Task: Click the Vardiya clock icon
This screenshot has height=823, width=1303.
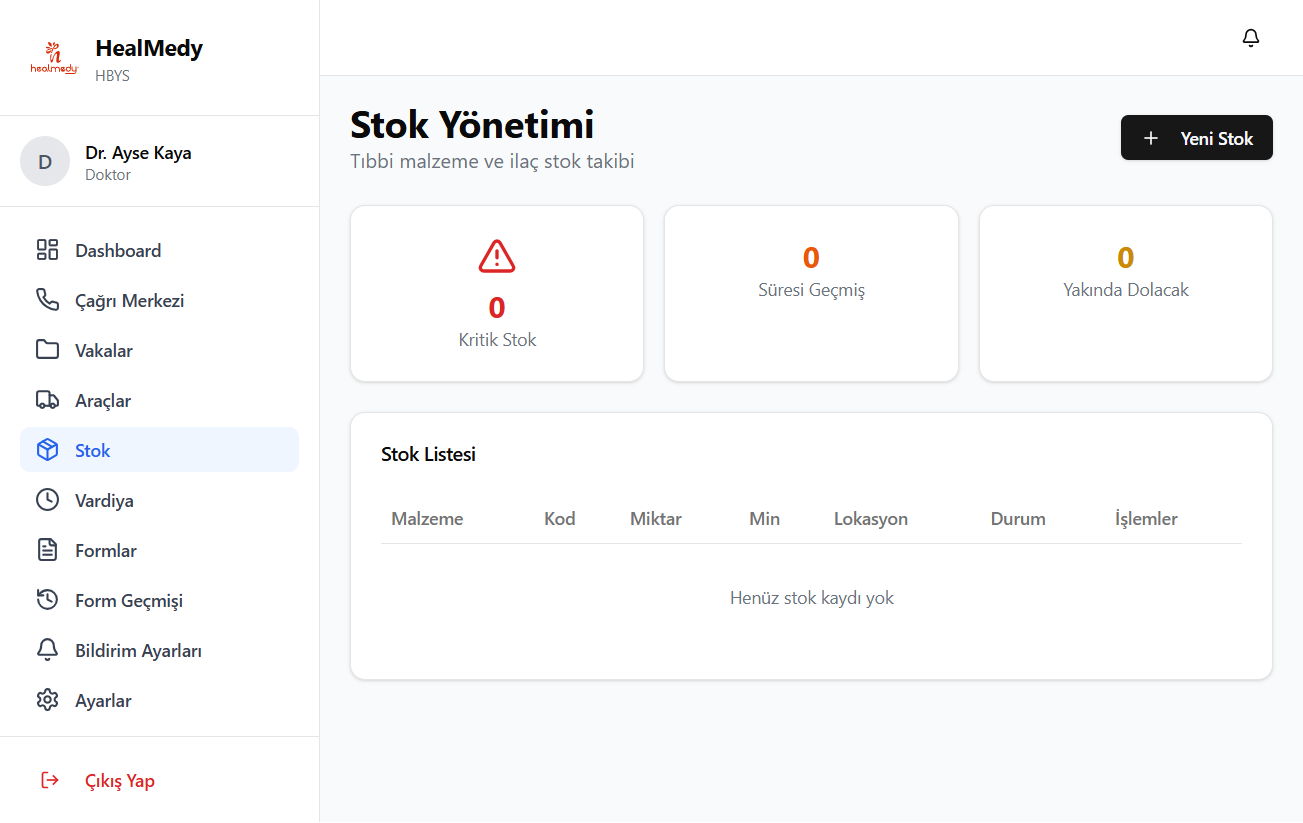Action: (x=47, y=499)
